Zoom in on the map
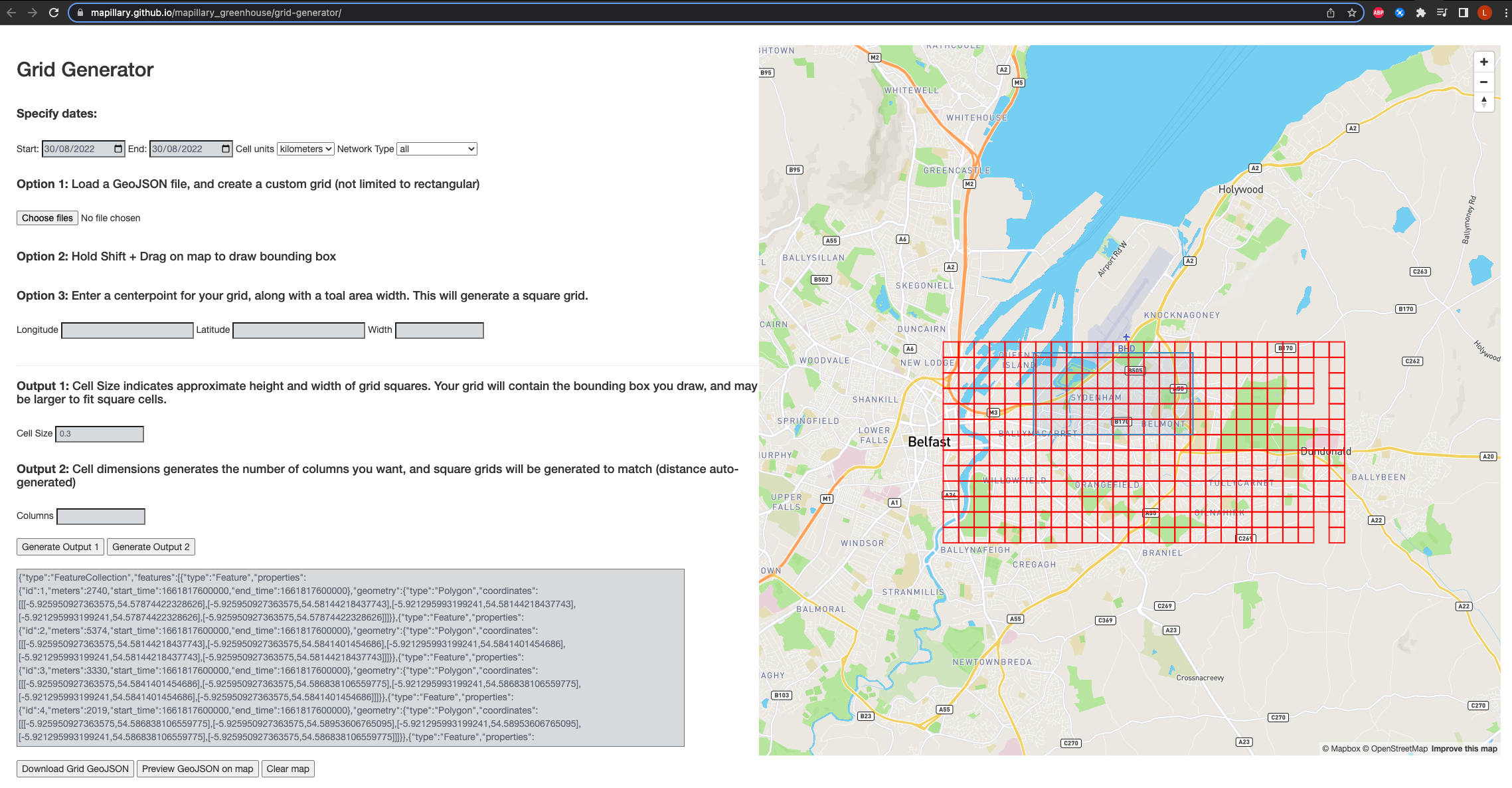Image resolution: width=1512 pixels, height=788 pixels. coord(1483,62)
